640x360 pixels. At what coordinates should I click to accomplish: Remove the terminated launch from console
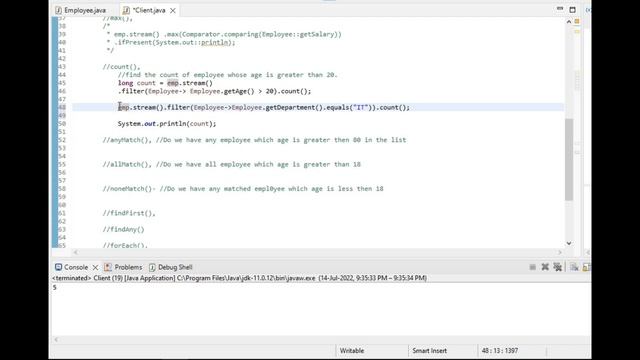click(x=545, y=267)
